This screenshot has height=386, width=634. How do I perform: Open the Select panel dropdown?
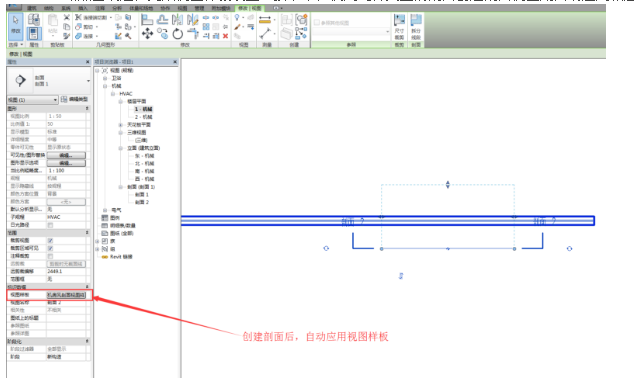16,44
